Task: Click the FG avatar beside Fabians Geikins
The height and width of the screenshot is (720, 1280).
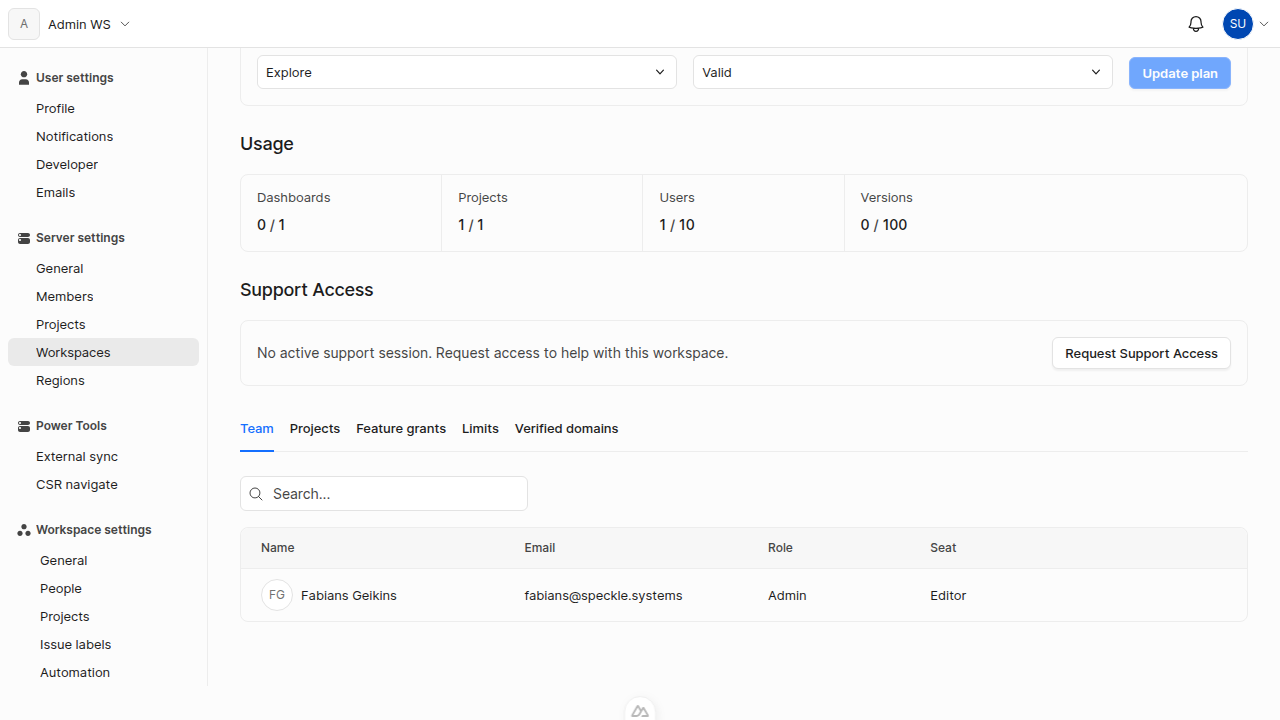Action: 277,594
